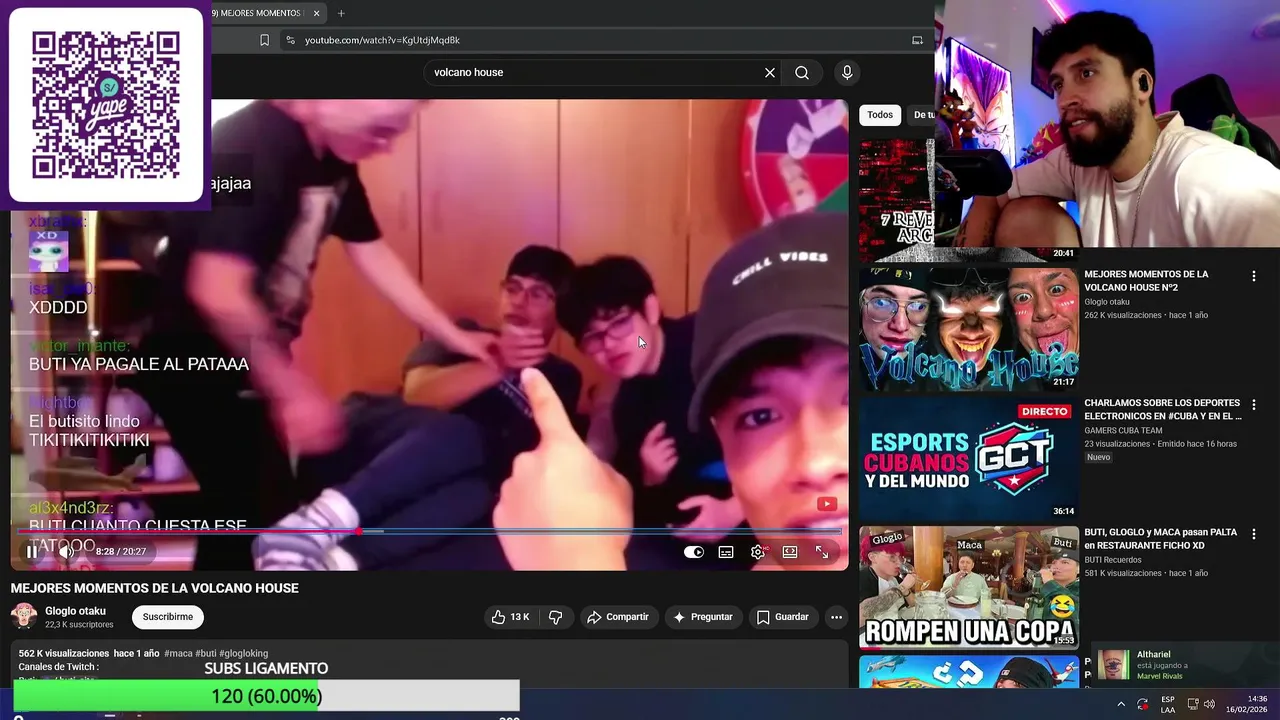Screen dimensions: 1280x720
Task: Click the Suscribirme button
Action: coord(168,617)
